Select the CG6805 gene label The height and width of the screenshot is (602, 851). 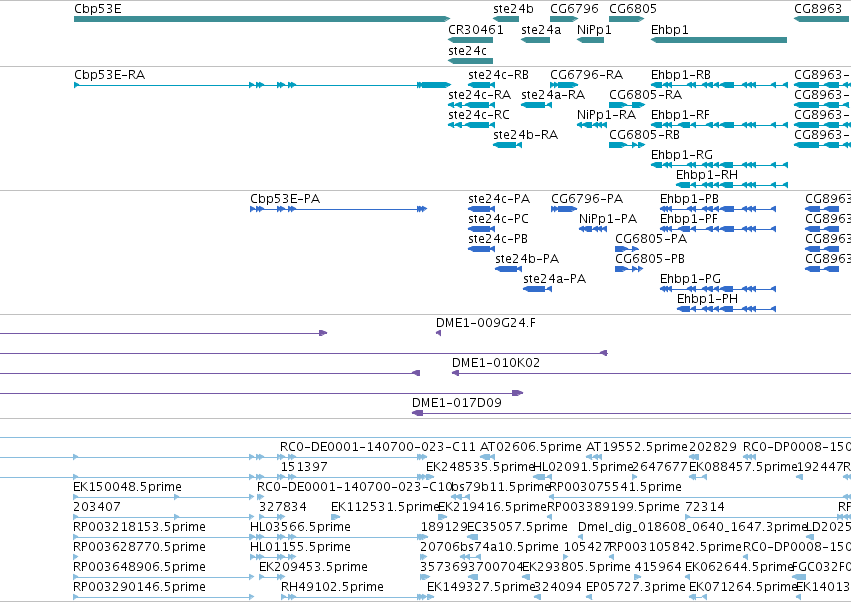(x=633, y=9)
